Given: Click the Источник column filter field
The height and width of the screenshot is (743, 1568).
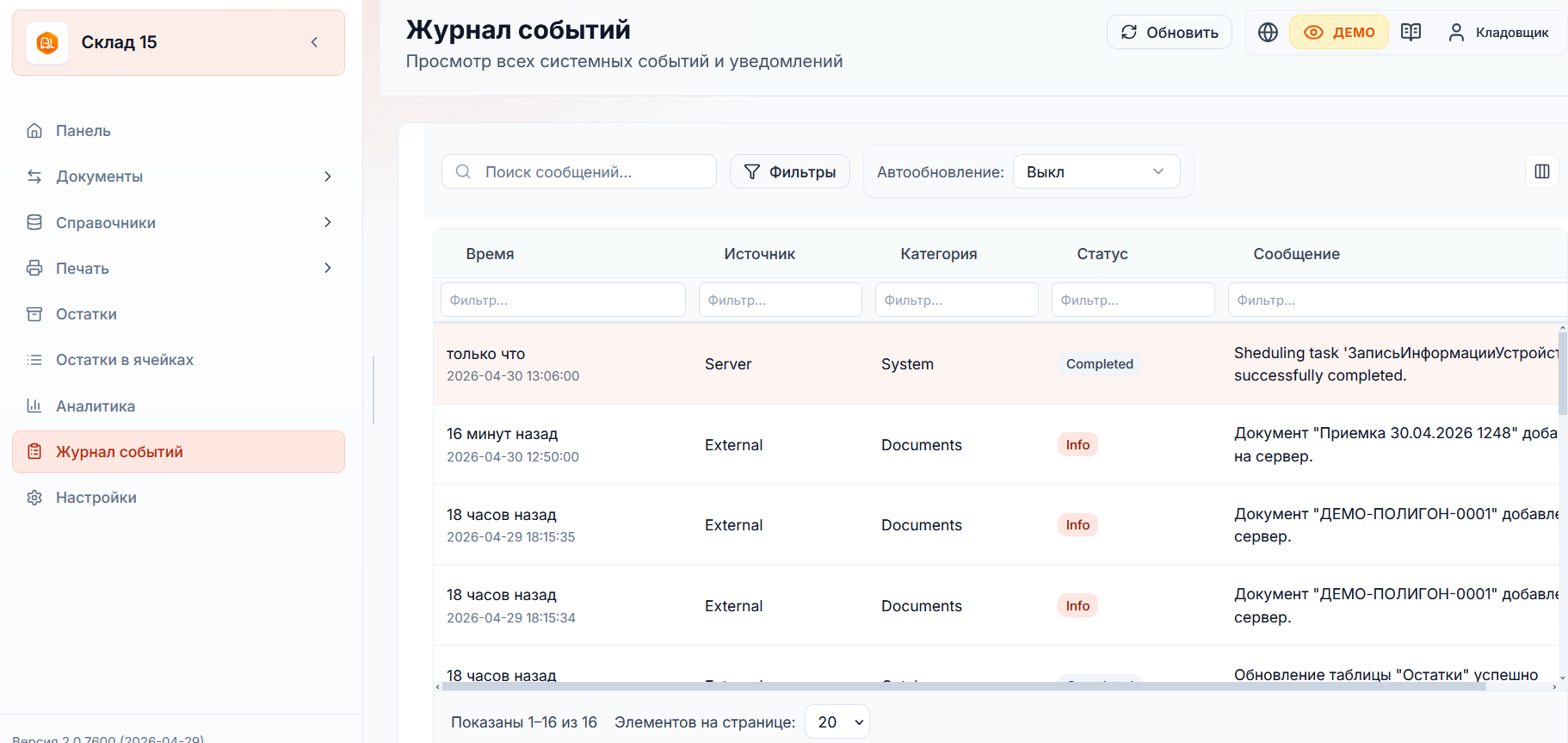Looking at the screenshot, I should [780, 300].
